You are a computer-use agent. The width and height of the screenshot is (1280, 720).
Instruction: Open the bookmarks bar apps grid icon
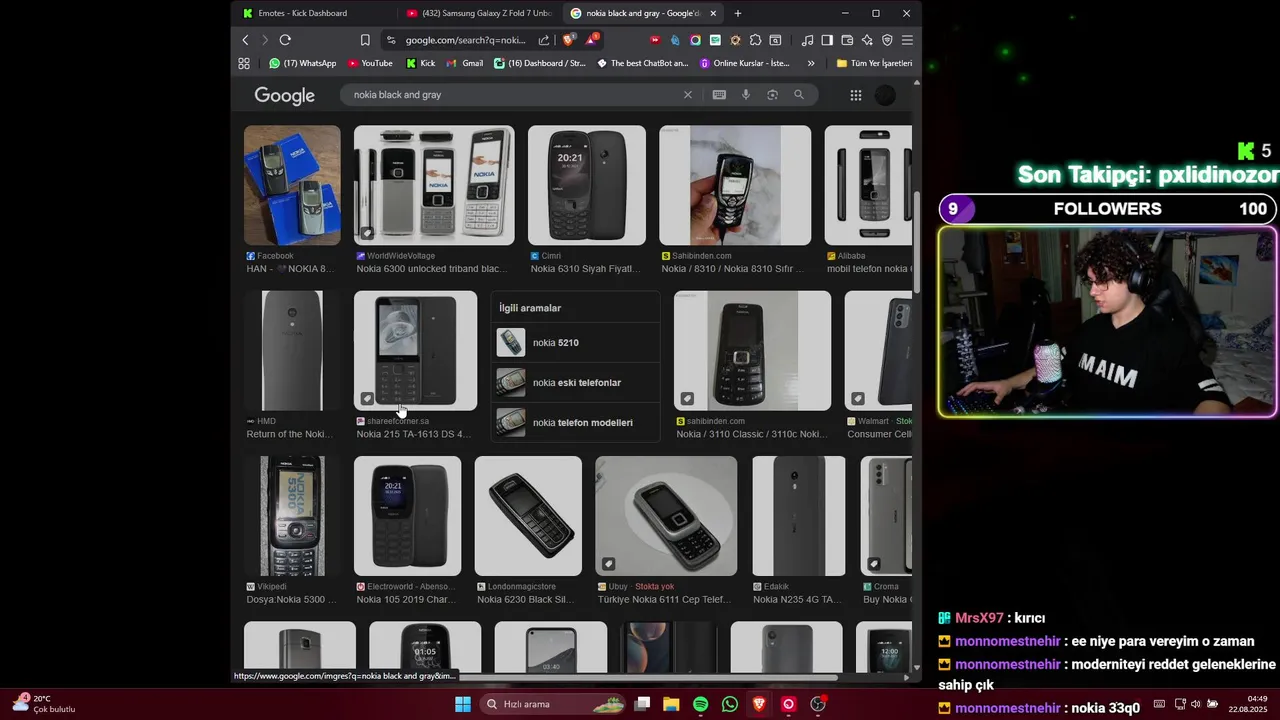pyautogui.click(x=244, y=63)
